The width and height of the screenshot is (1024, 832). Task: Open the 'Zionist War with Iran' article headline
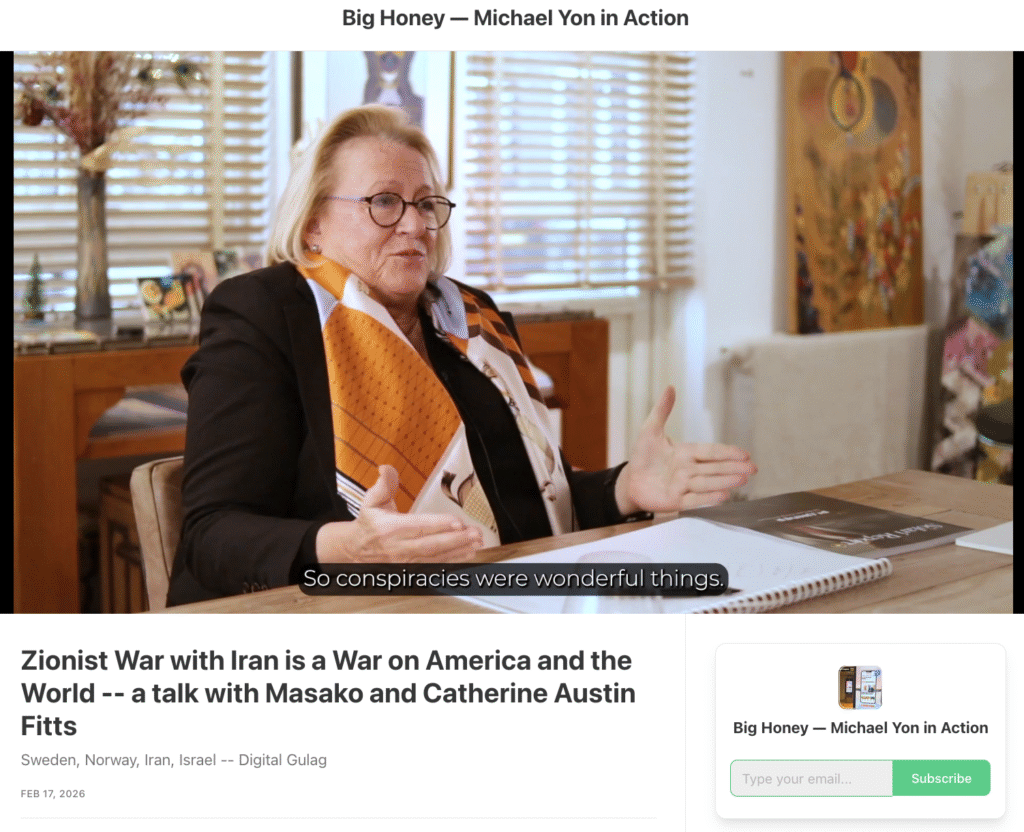tap(328, 693)
